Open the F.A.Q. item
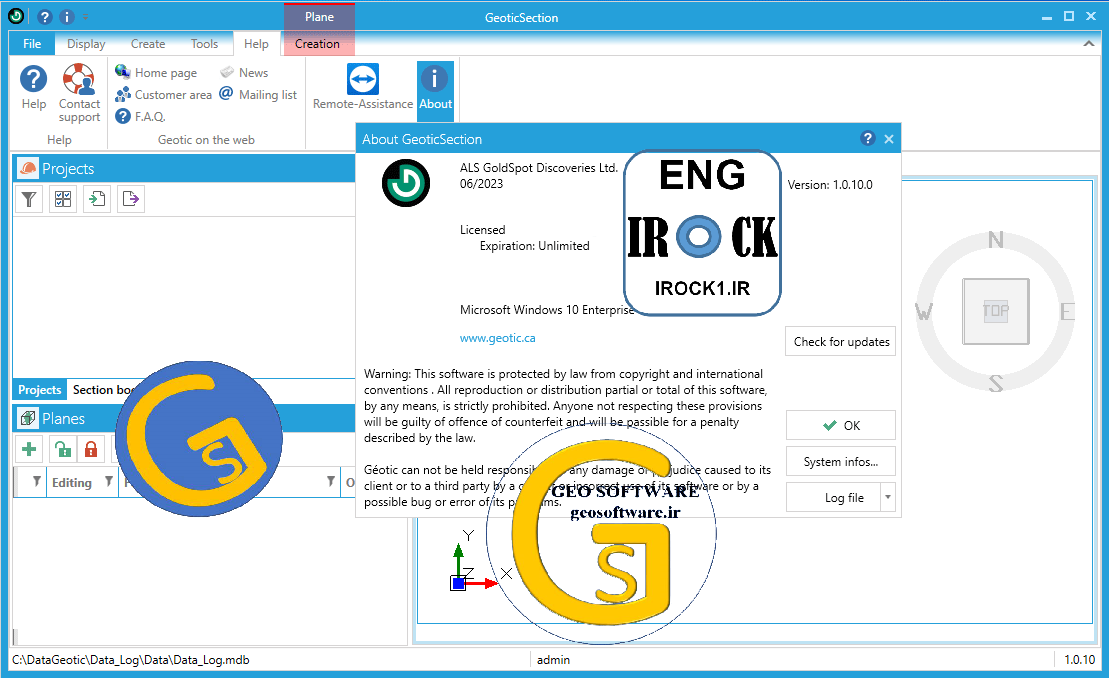 coord(140,116)
